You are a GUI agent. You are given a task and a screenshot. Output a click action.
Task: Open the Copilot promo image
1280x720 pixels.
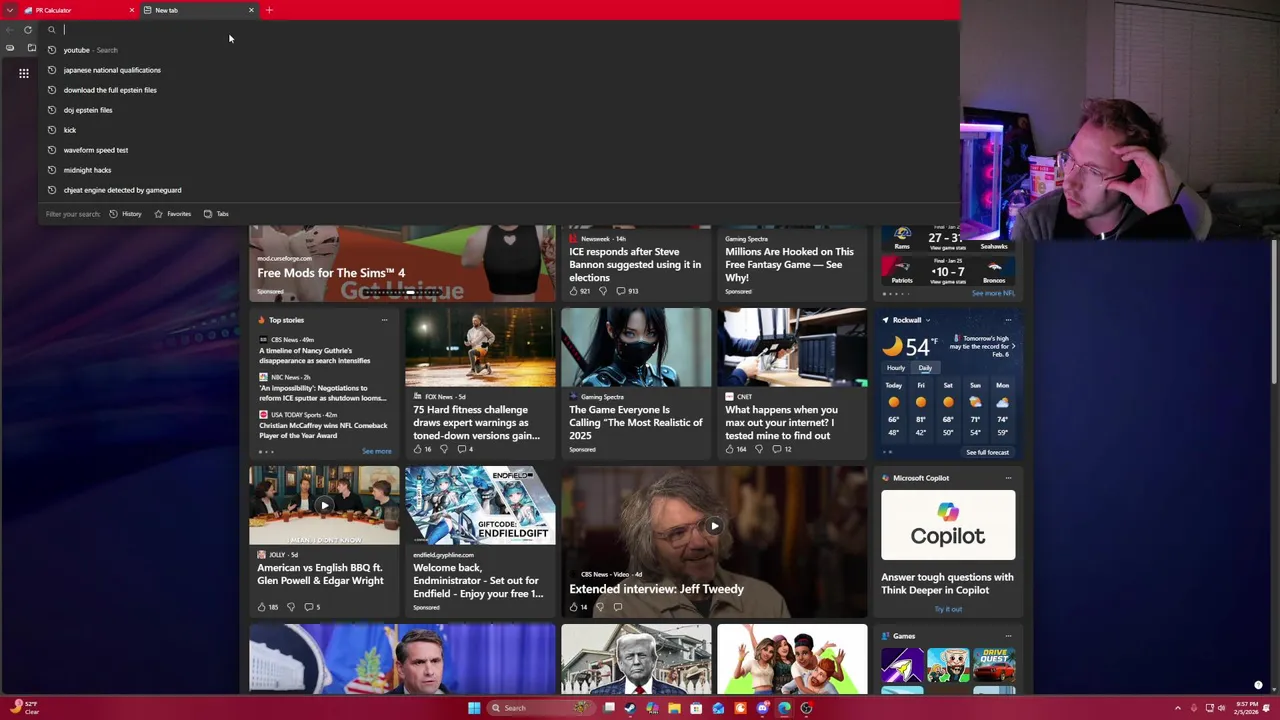(948, 525)
